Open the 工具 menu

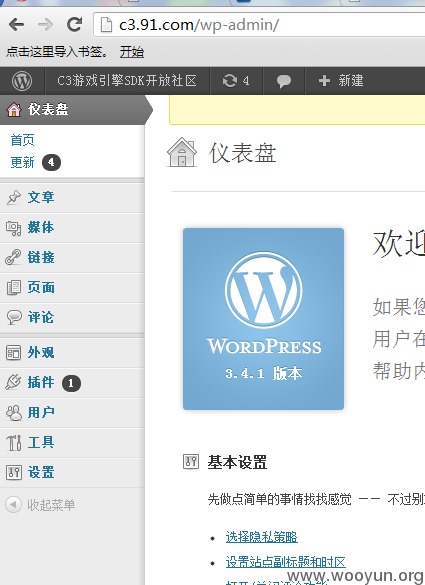click(x=72, y=443)
